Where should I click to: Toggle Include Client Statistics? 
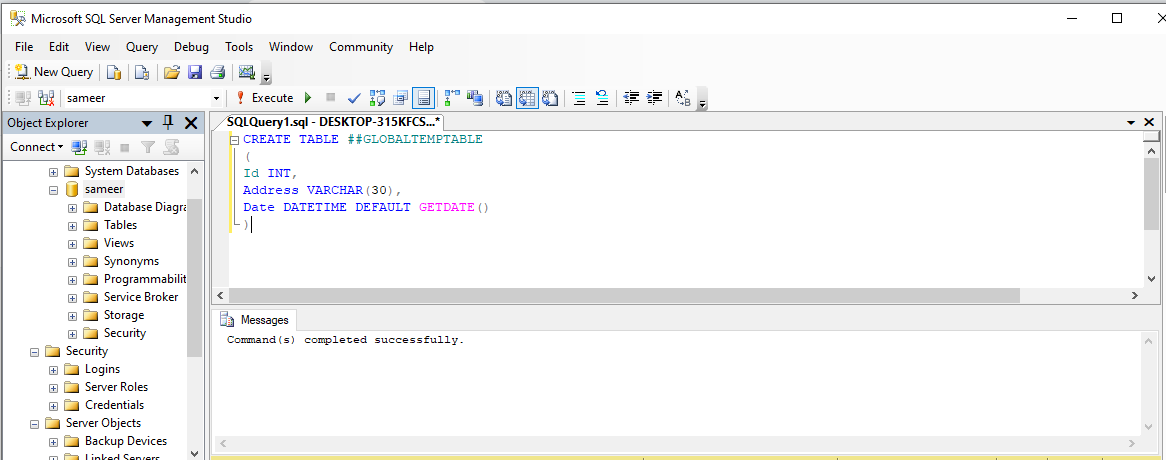[474, 97]
